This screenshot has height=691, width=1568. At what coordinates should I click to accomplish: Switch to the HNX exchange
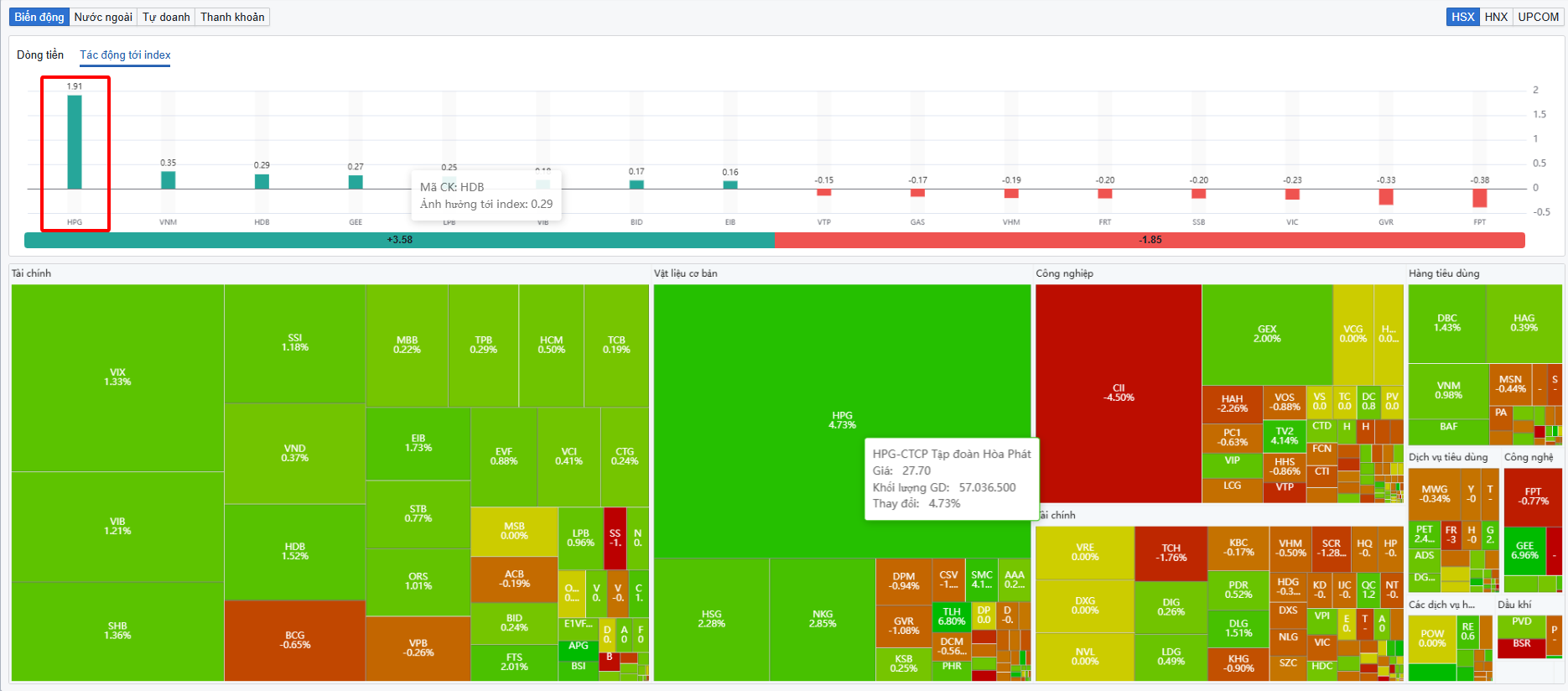click(1496, 17)
